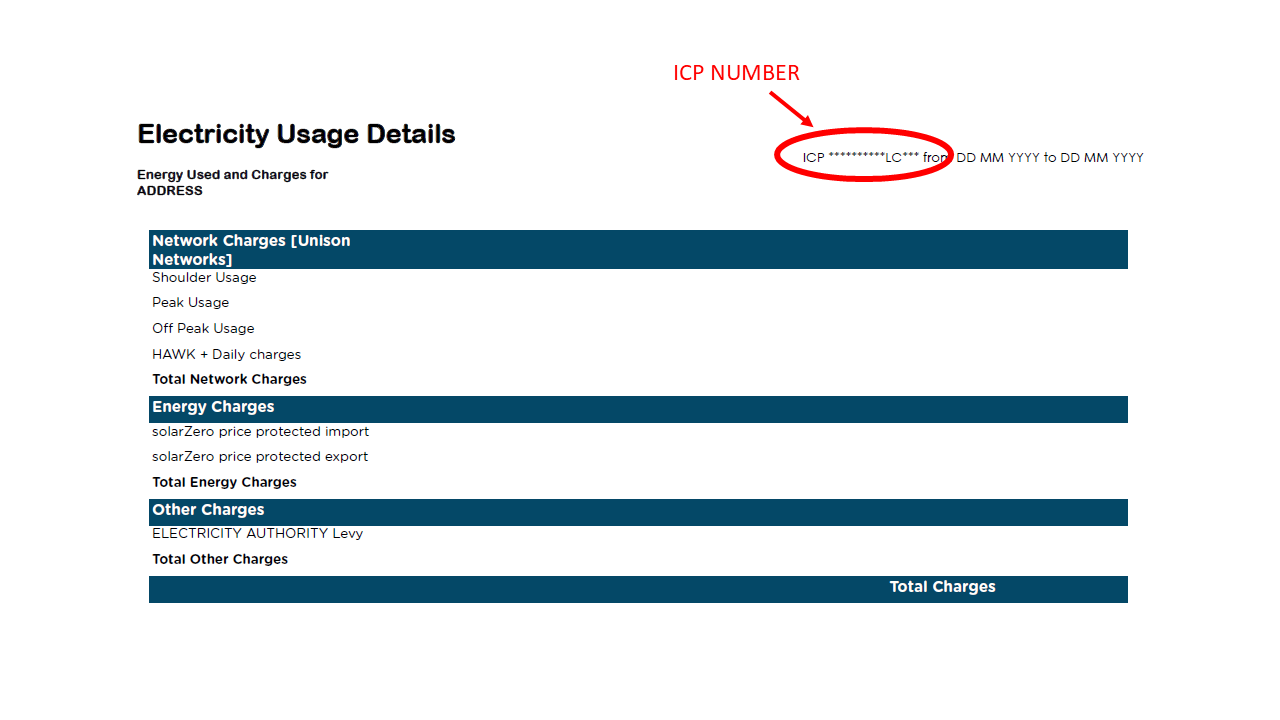Click the DD MM YYYY date range text

[1049, 157]
